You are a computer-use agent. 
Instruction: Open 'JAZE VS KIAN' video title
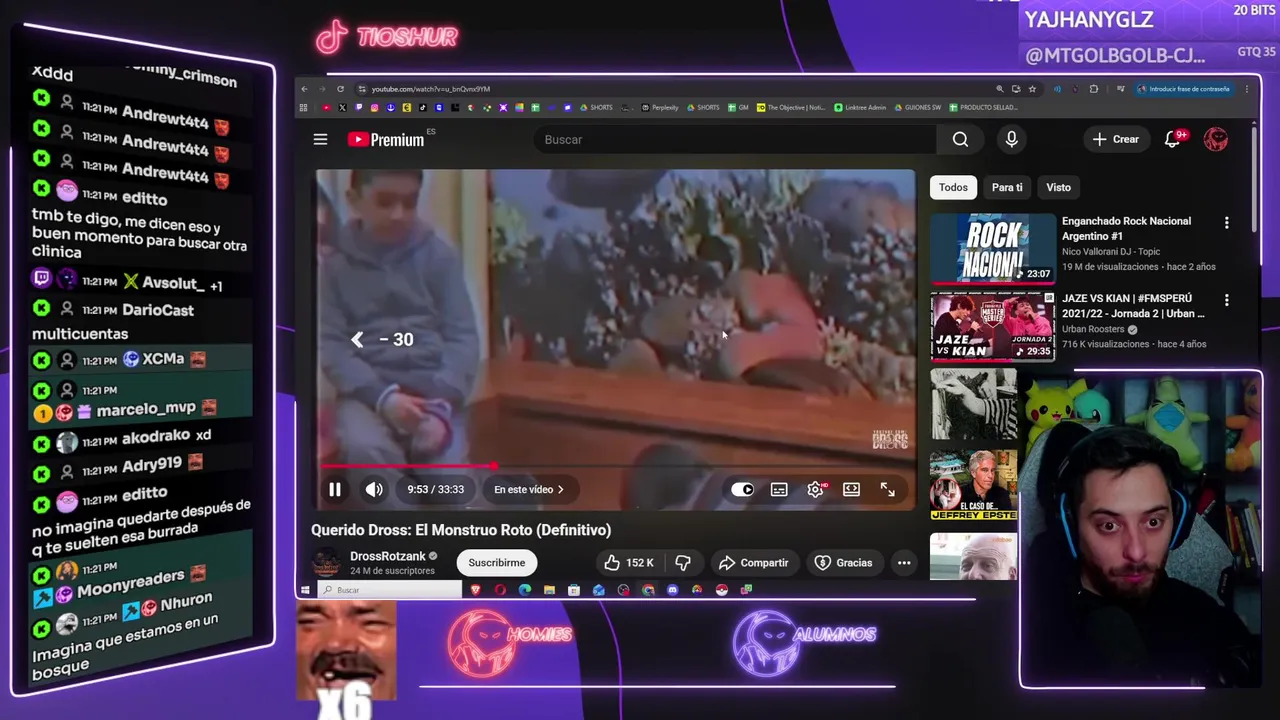click(x=1133, y=306)
